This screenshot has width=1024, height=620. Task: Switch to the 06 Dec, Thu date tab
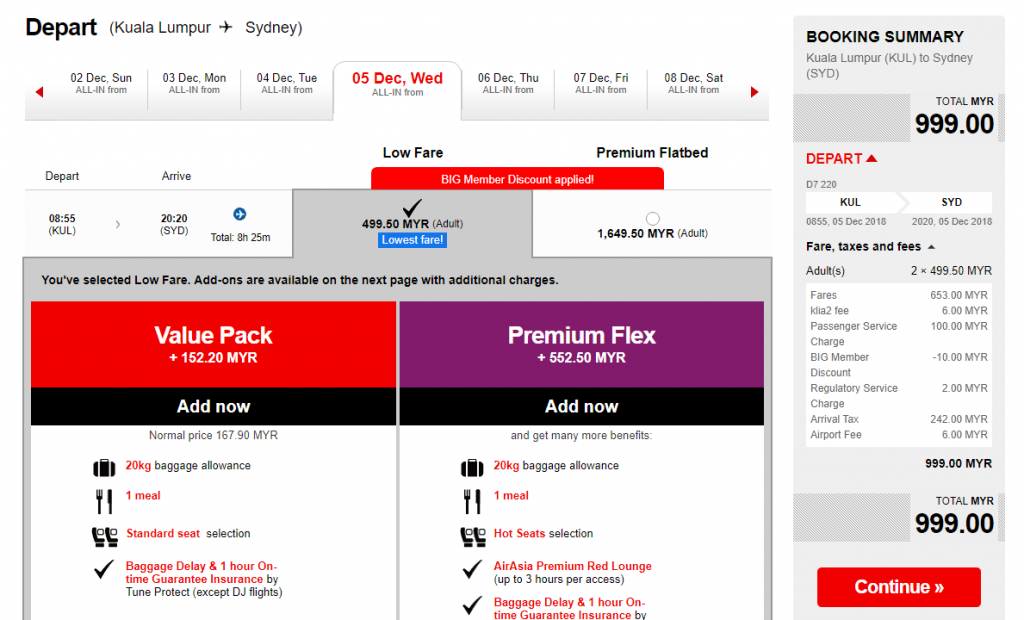pos(508,84)
